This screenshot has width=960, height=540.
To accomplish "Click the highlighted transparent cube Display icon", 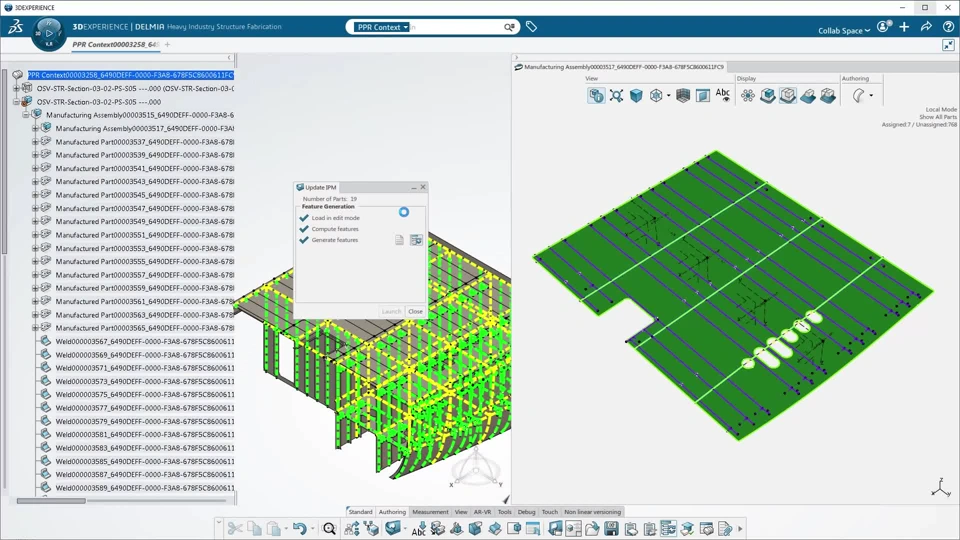I will [788, 96].
